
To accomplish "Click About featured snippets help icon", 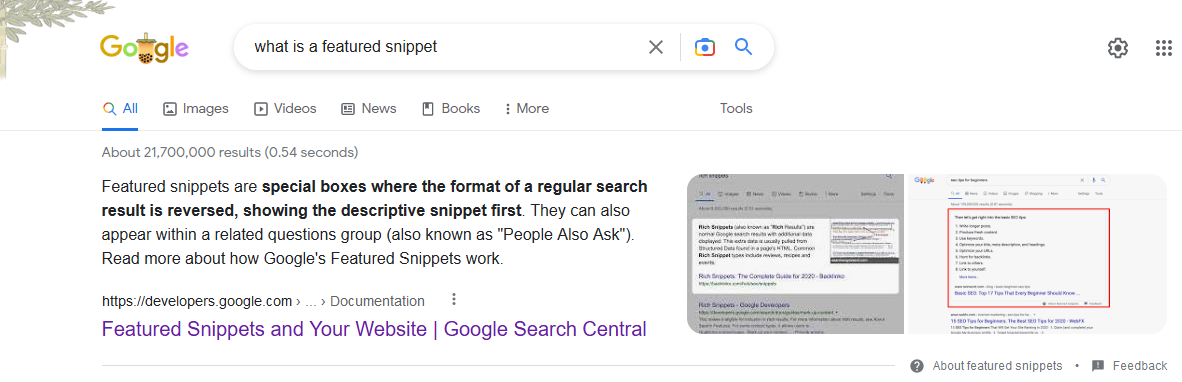I will coord(917,365).
